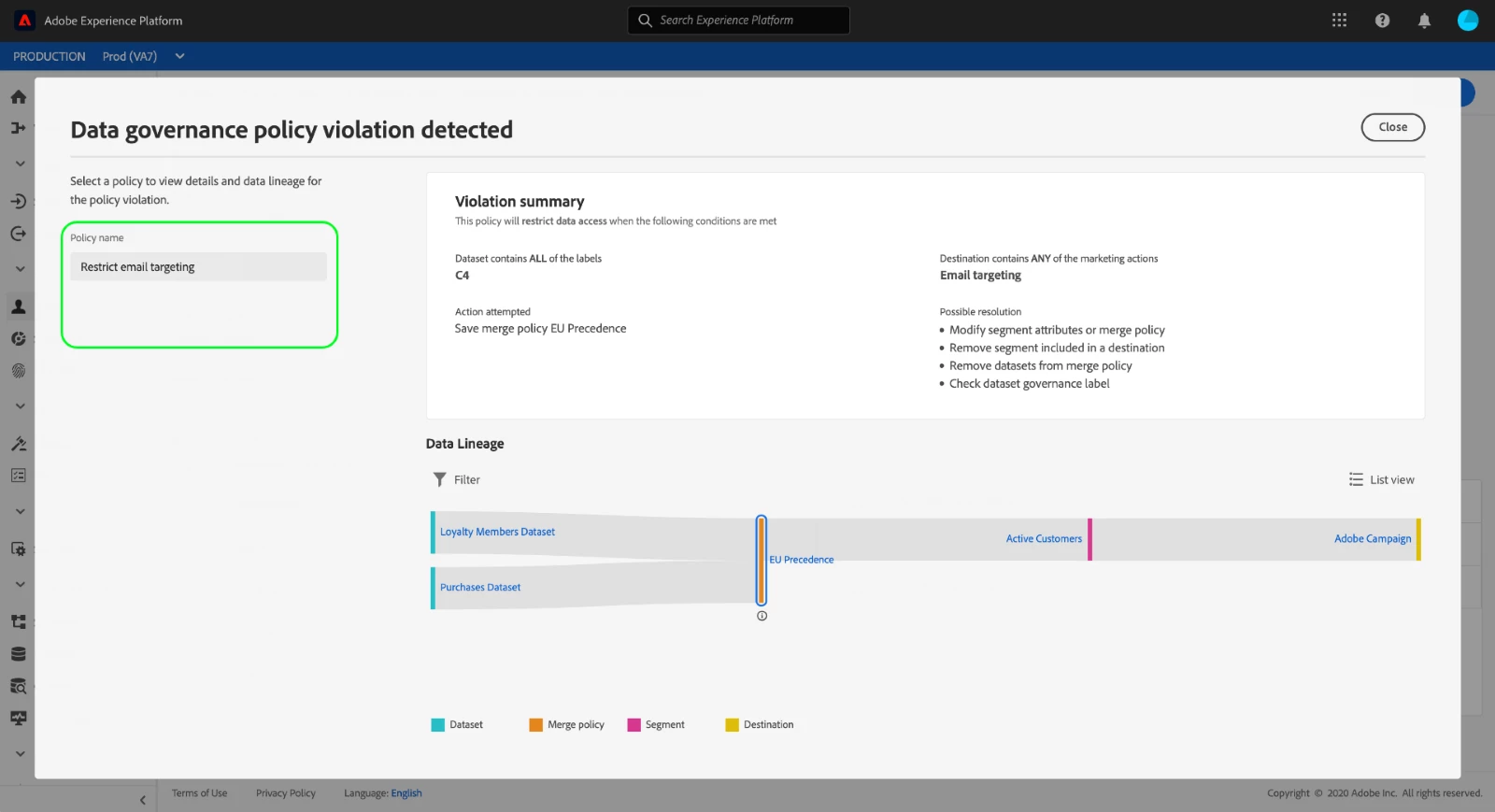
Task: Switch Data Lineage to List view
Action: (x=1381, y=479)
